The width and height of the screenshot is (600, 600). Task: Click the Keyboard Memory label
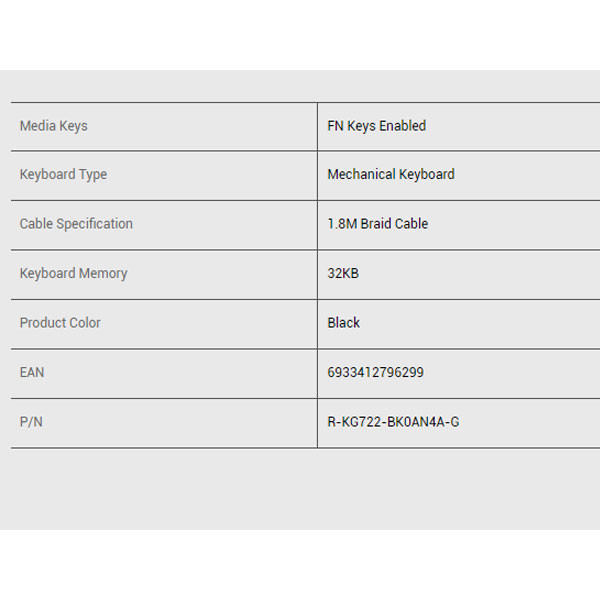coord(73,273)
